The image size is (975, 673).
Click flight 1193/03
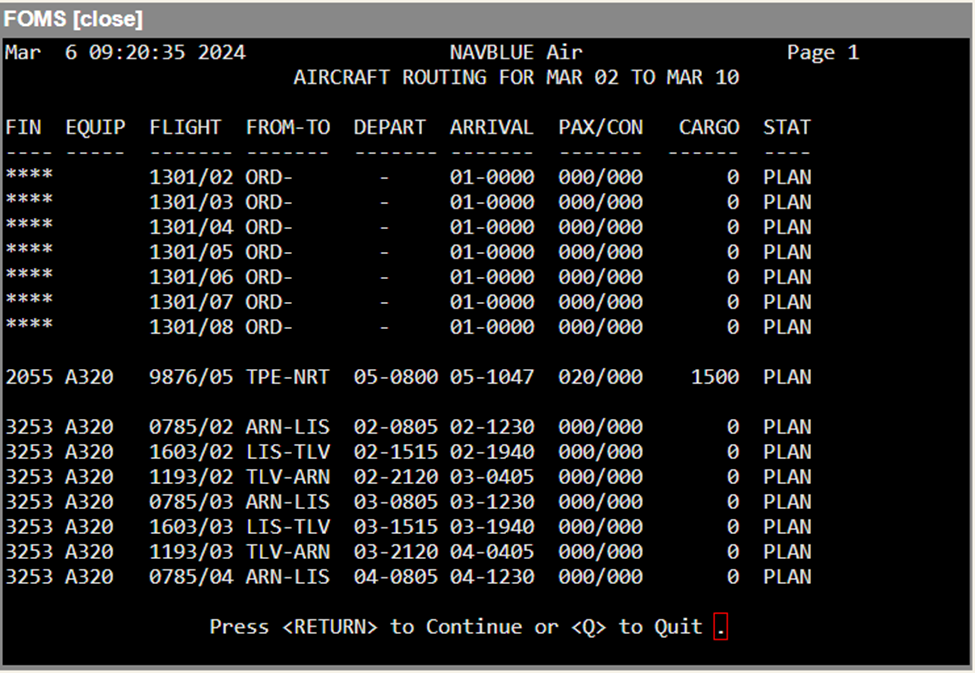191,551
